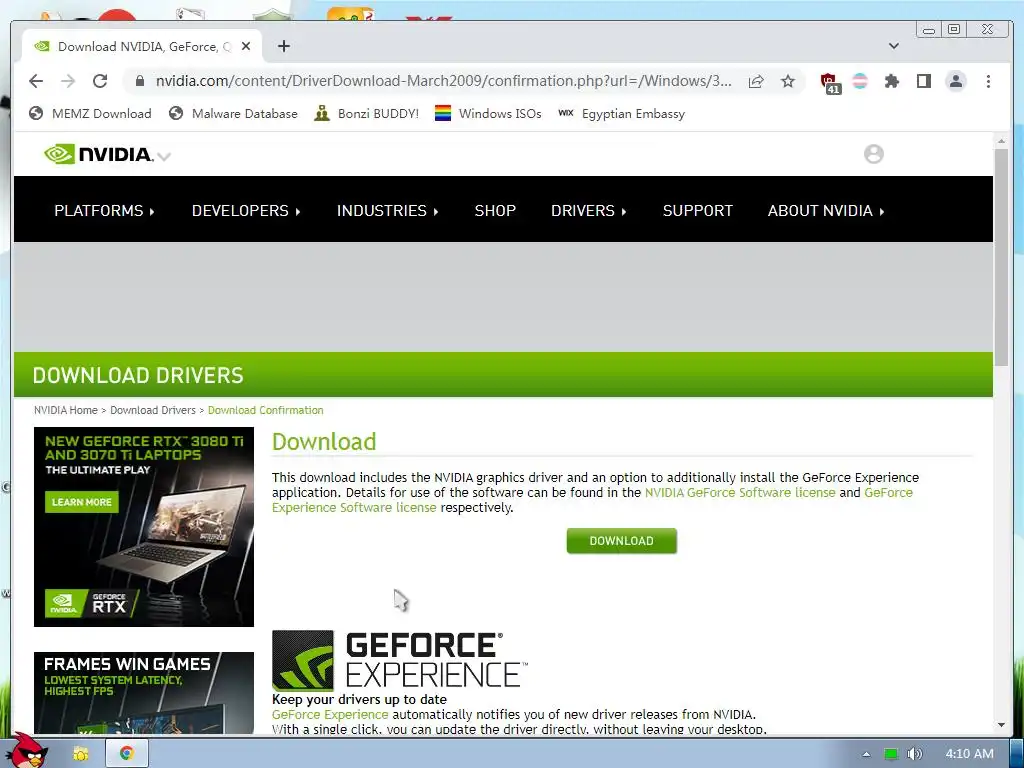This screenshot has width=1024, height=768.
Task: Click the scrollbar down arrow
Action: pos(1001,726)
